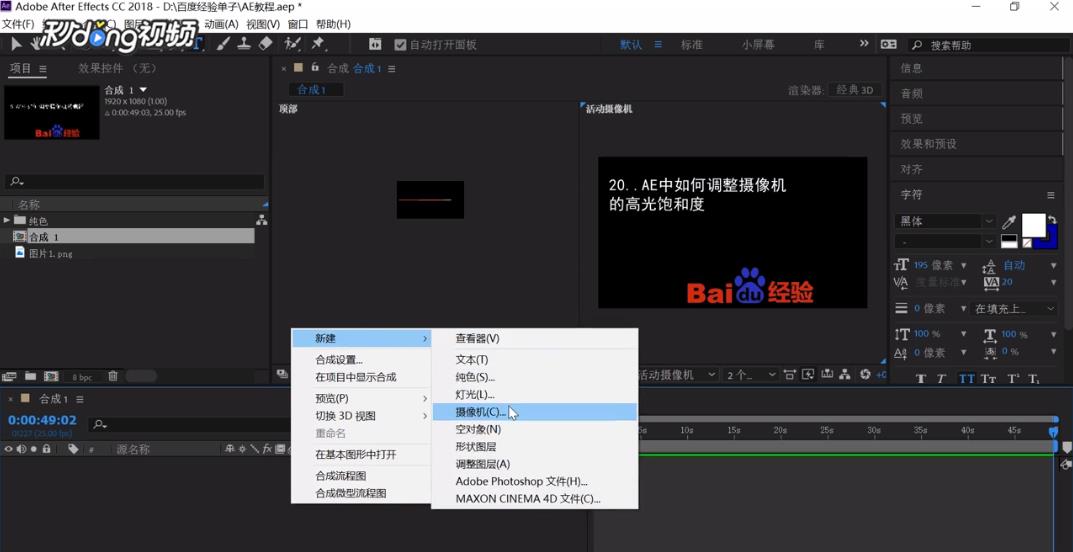Select the Selection arrow tool

(x=16, y=44)
